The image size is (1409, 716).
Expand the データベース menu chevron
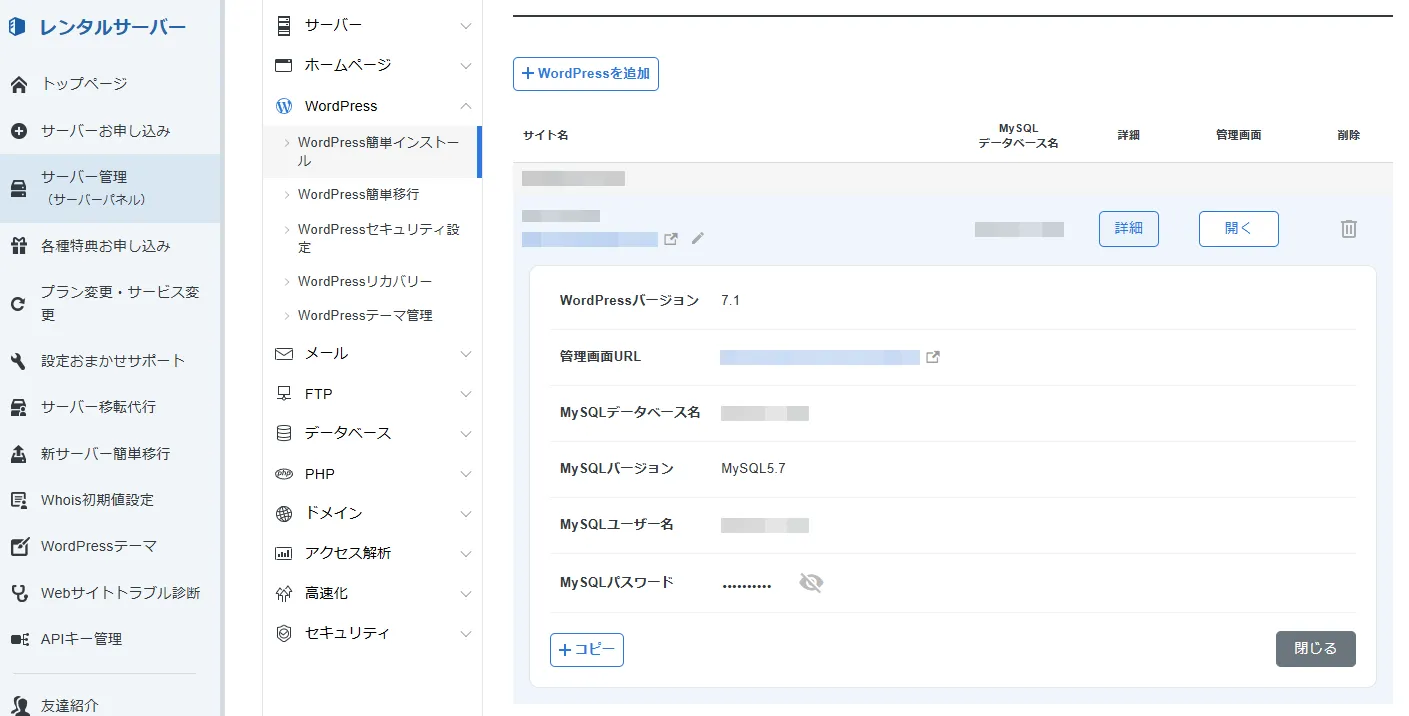466,434
